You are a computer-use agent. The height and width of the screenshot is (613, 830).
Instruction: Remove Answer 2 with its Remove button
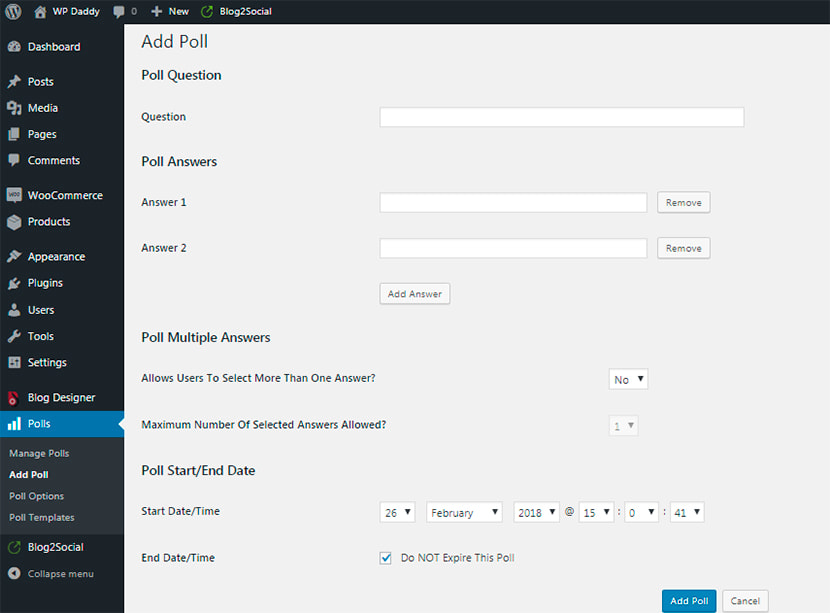coord(683,248)
